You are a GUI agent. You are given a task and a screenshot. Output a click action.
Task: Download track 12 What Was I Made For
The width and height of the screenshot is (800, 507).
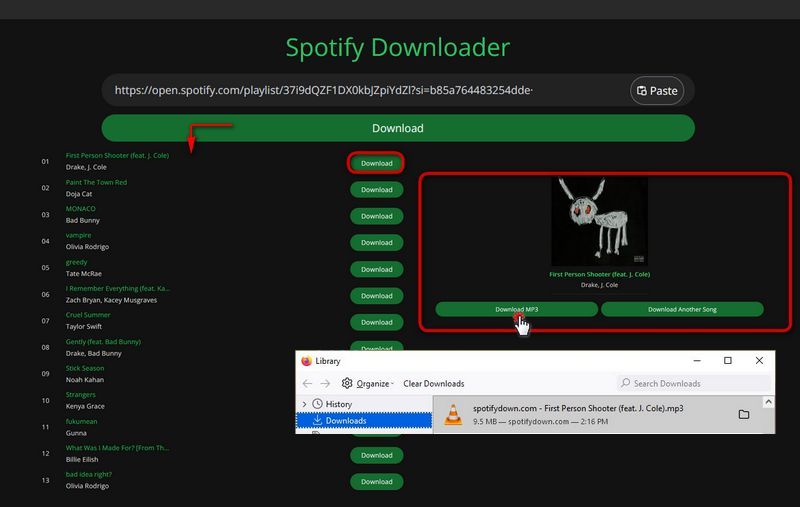pos(377,455)
